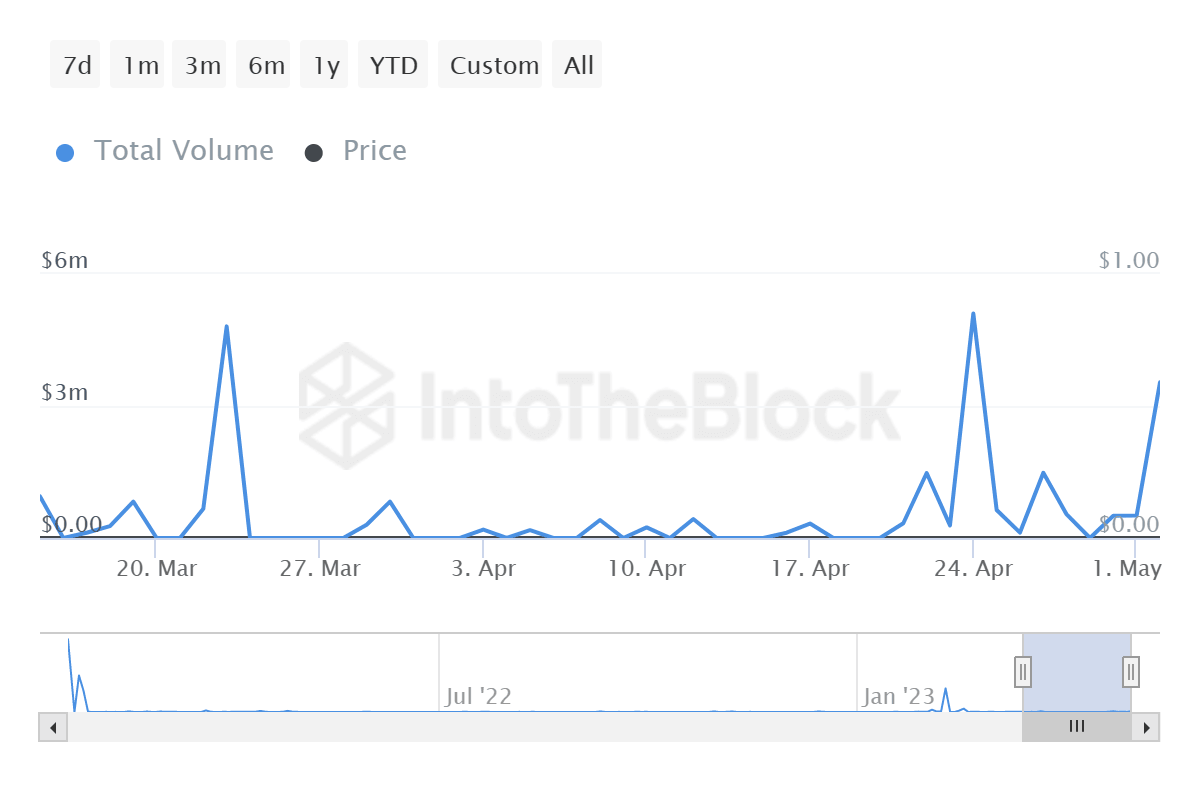Click the scrollbar left arrow
The width and height of the screenshot is (1200, 800).
pyautogui.click(x=53, y=727)
